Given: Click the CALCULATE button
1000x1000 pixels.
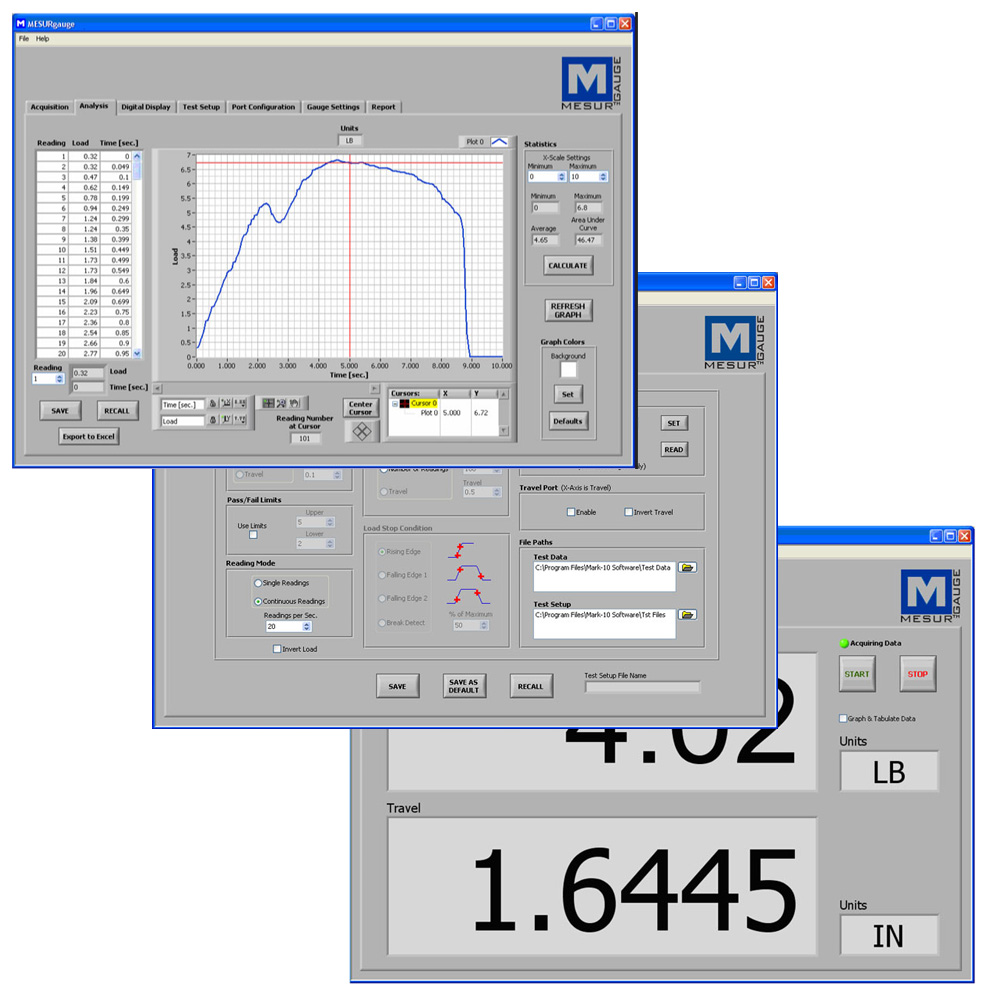Looking at the screenshot, I should pyautogui.click(x=568, y=265).
